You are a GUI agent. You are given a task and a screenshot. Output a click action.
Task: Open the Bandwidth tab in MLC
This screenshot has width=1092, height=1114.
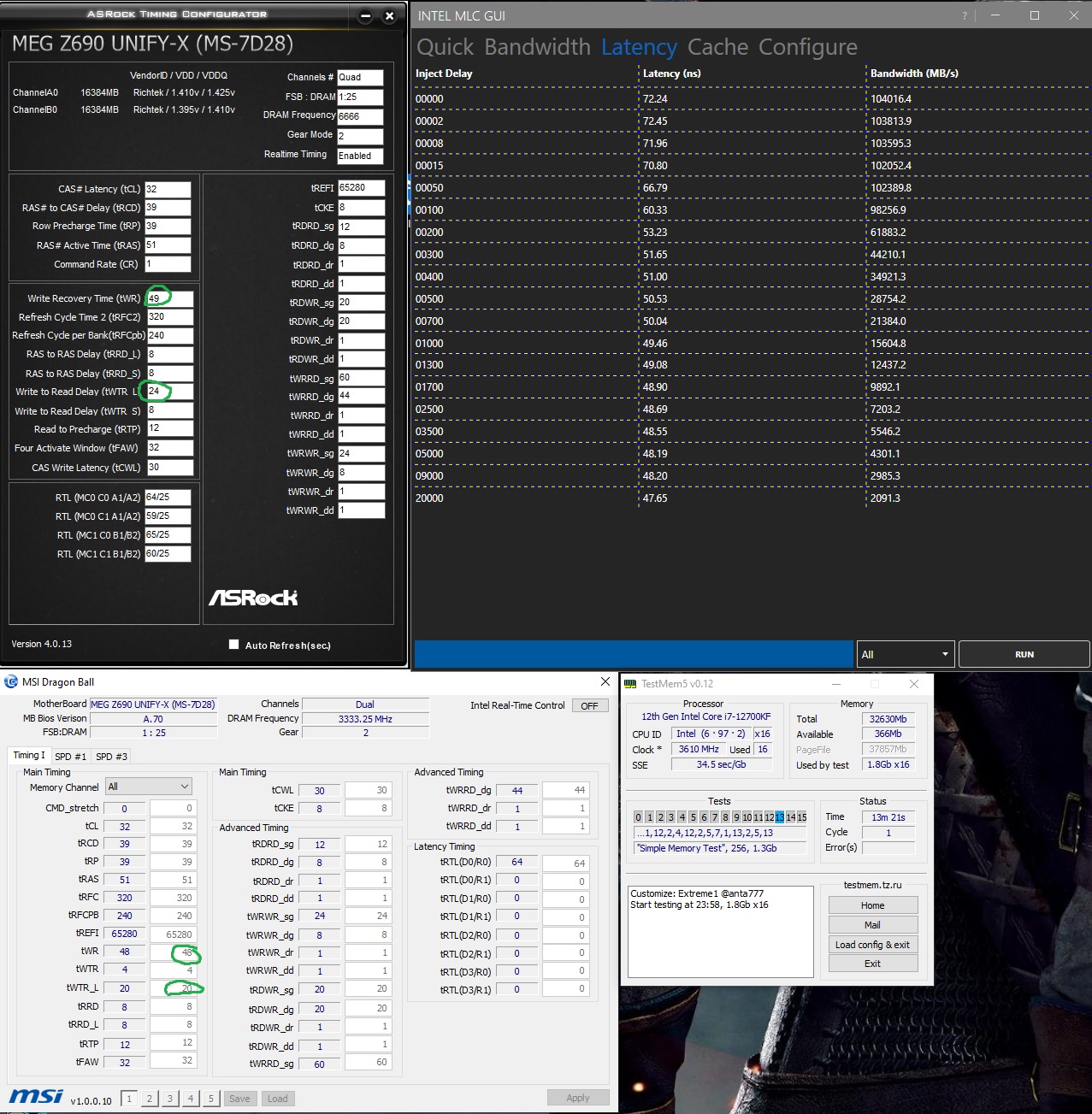coord(537,47)
